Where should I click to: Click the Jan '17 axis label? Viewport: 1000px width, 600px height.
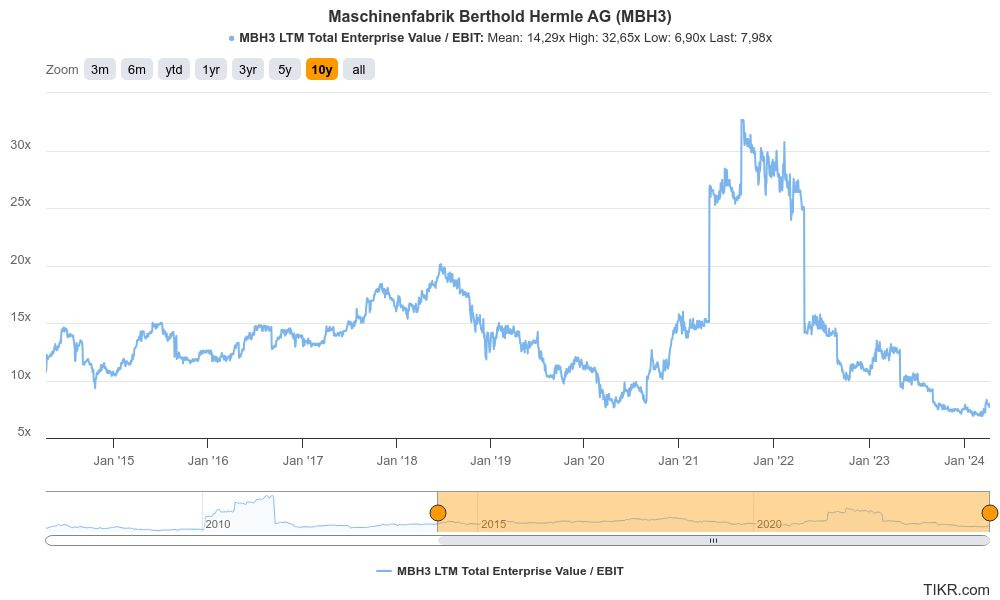302,460
